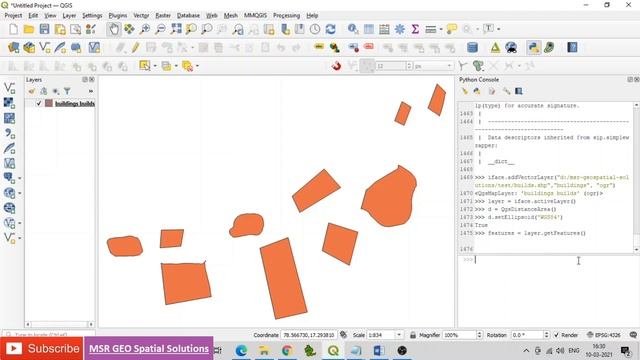
Task: Toggle the lock scale padlock in status bar
Action: coord(413,335)
